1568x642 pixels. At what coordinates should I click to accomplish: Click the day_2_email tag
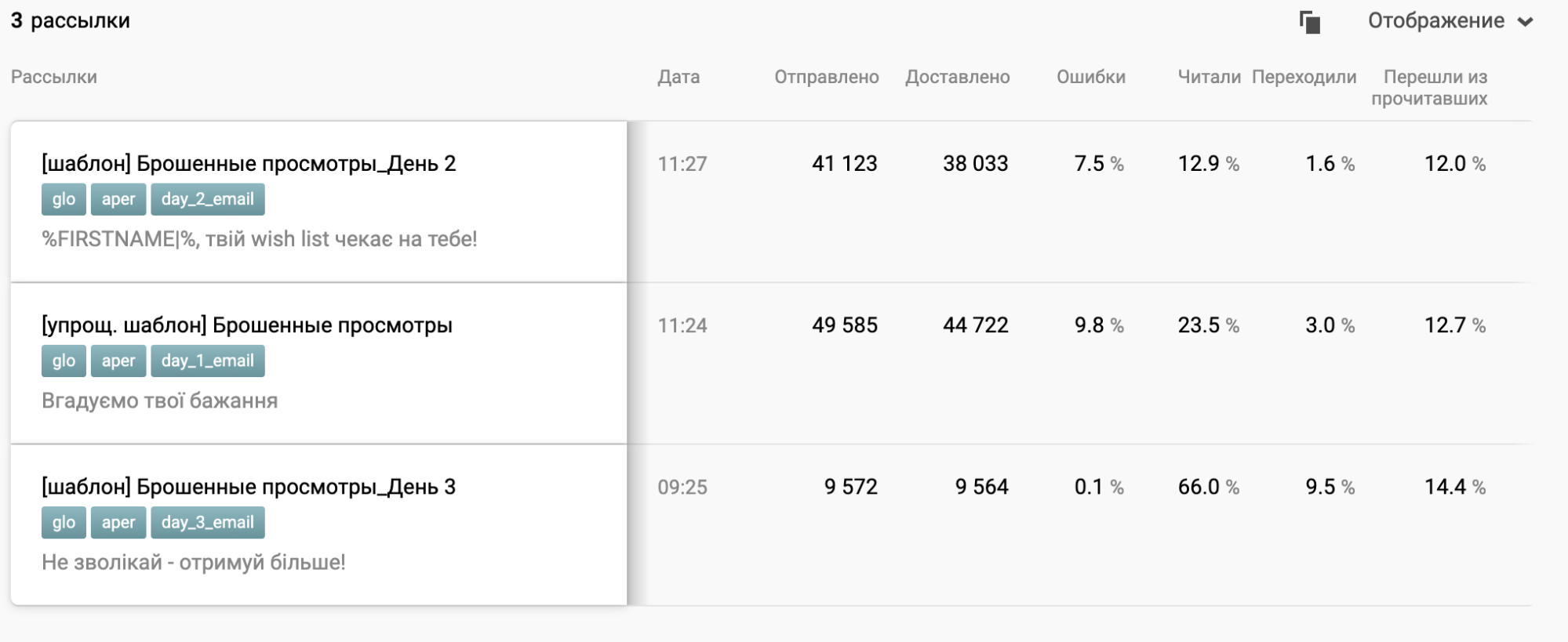click(x=207, y=199)
